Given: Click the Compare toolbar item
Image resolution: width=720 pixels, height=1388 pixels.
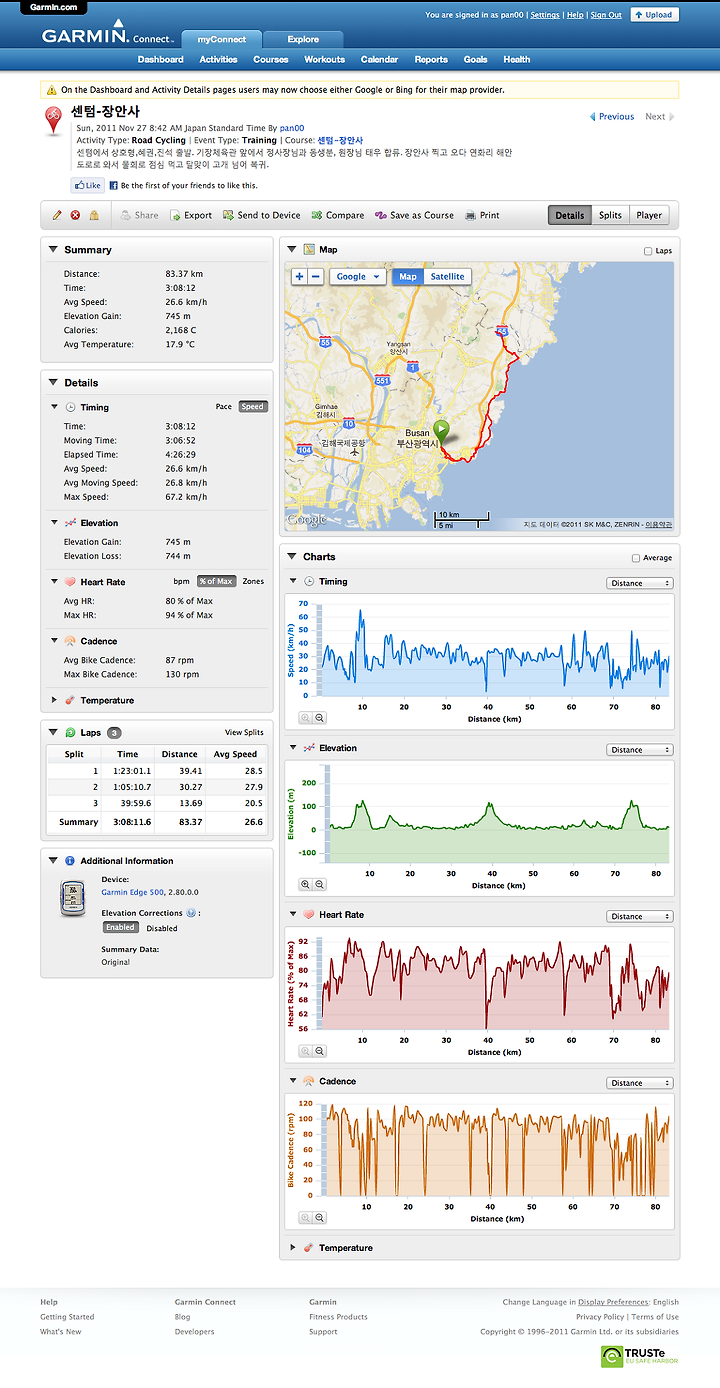Looking at the screenshot, I should 337,215.
